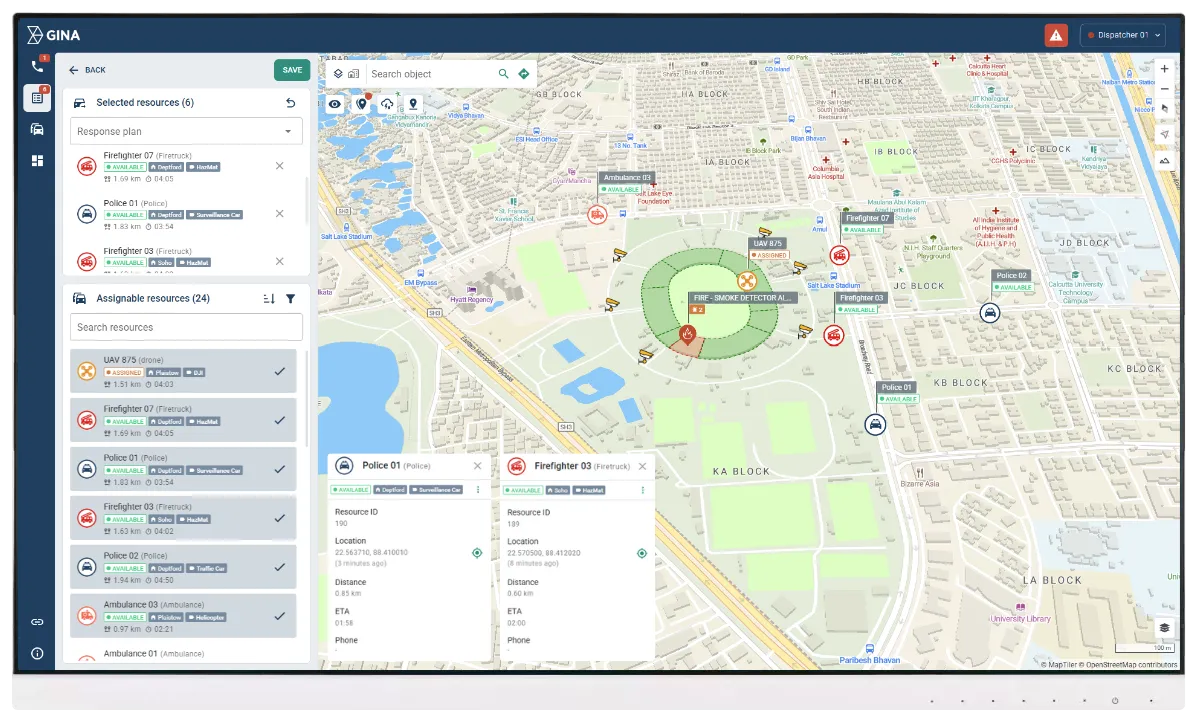Toggle Police 01 checkmark in assignable list
This screenshot has width=1200, height=718.
click(x=279, y=469)
